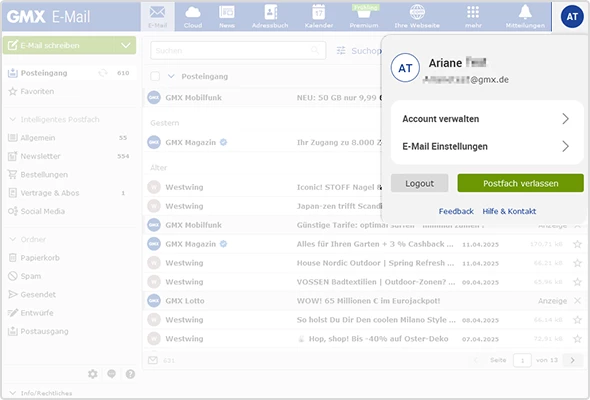Open the Feedback link

tap(456, 211)
